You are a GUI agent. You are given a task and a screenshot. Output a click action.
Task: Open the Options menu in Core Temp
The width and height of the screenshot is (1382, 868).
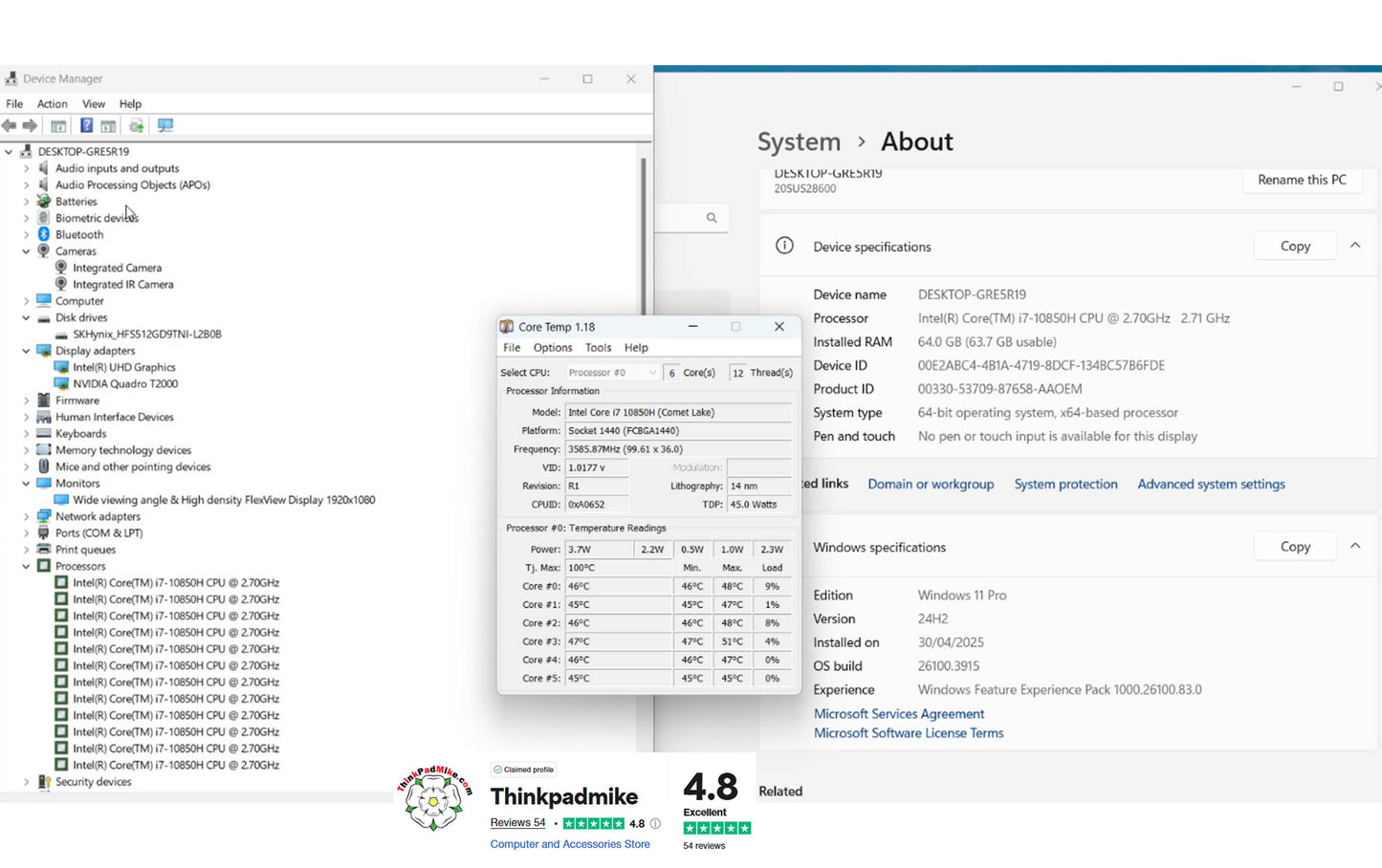553,348
